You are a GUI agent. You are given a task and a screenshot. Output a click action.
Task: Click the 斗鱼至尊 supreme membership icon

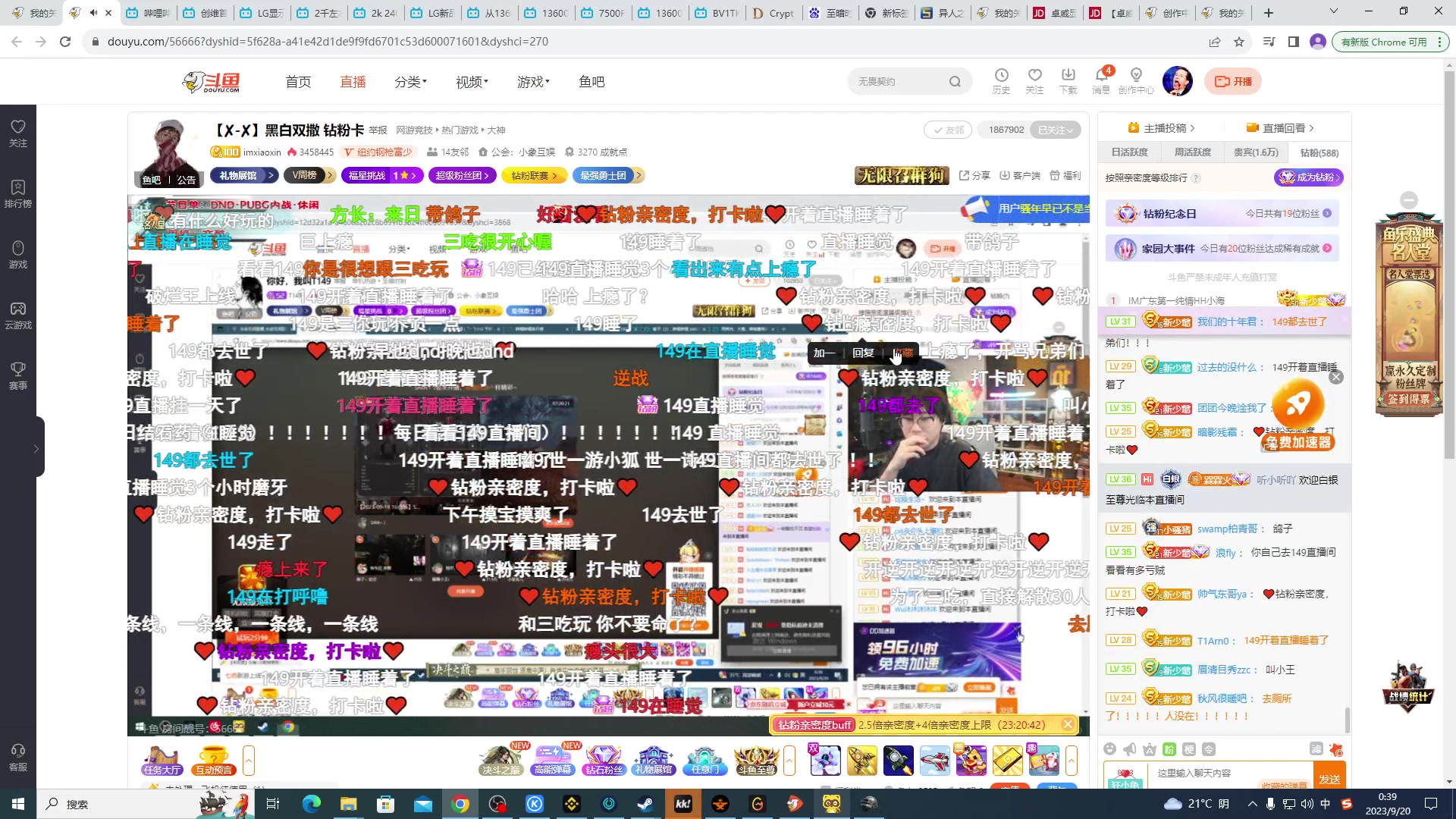758,759
